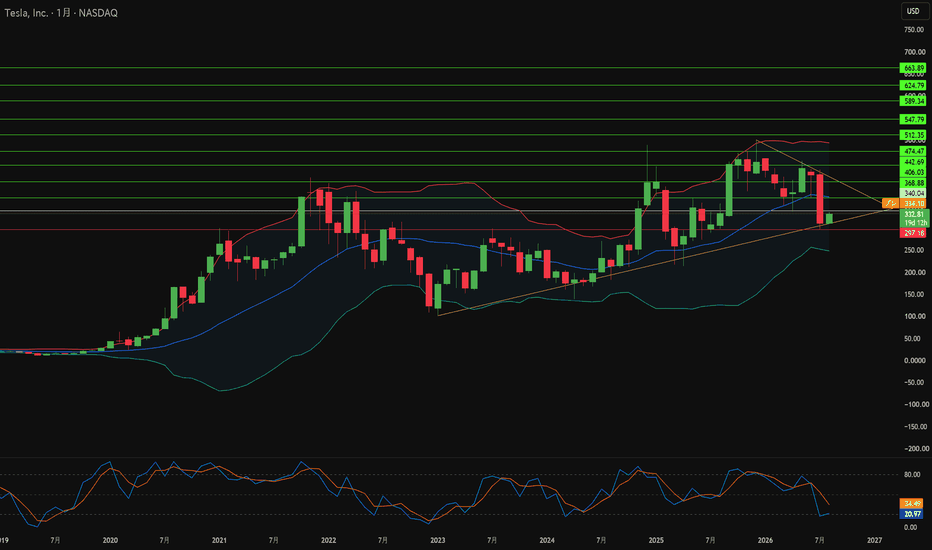Viewport: 932px width, 550px height.
Task: Click 2026 on the time axis
Action: tap(765, 540)
